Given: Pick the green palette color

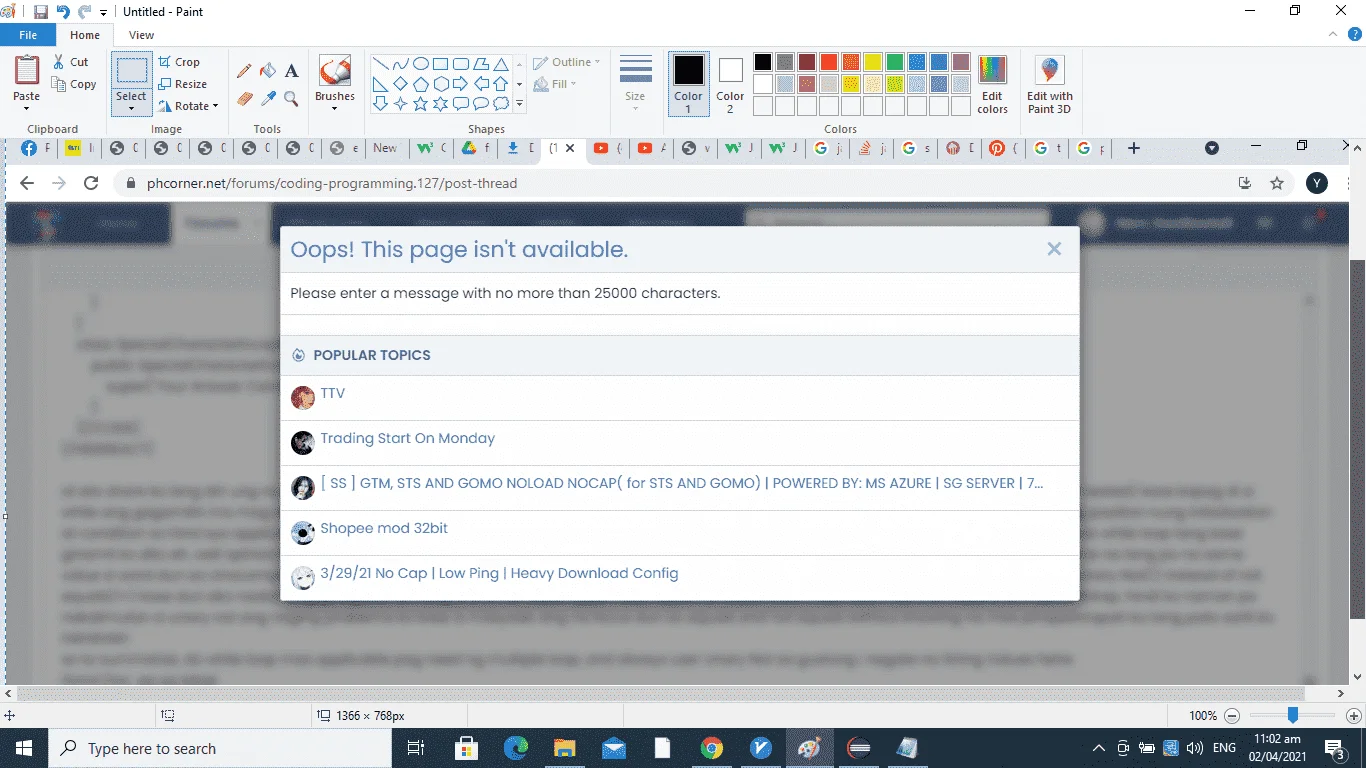Looking at the screenshot, I should pyautogui.click(x=895, y=62).
